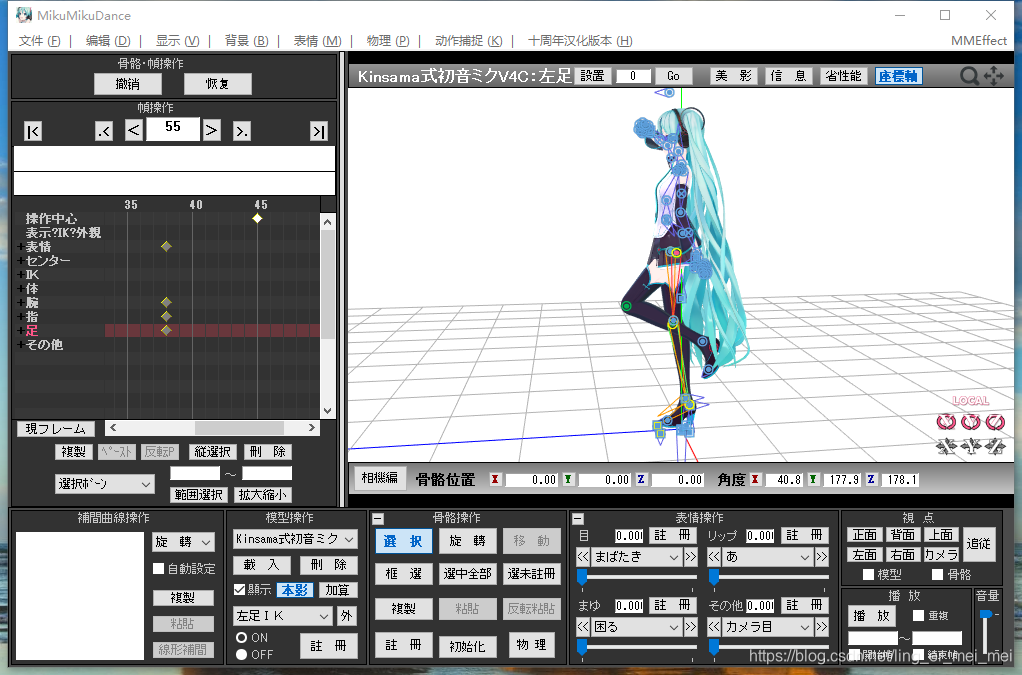Open the 旋轉 interpolation curve dropdown
This screenshot has width=1022, height=675.
tap(183, 541)
